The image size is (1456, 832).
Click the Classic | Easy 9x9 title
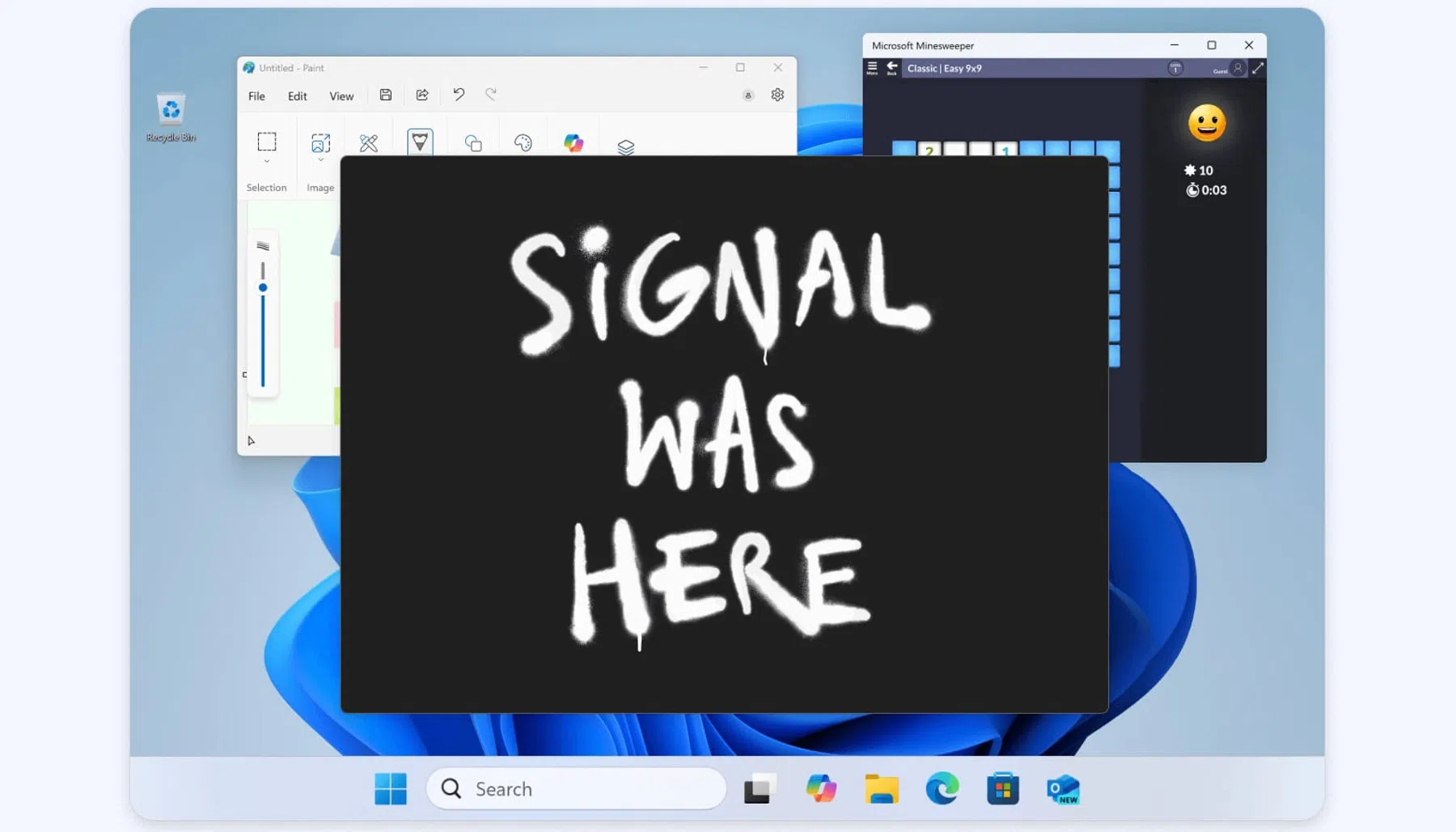coord(945,69)
